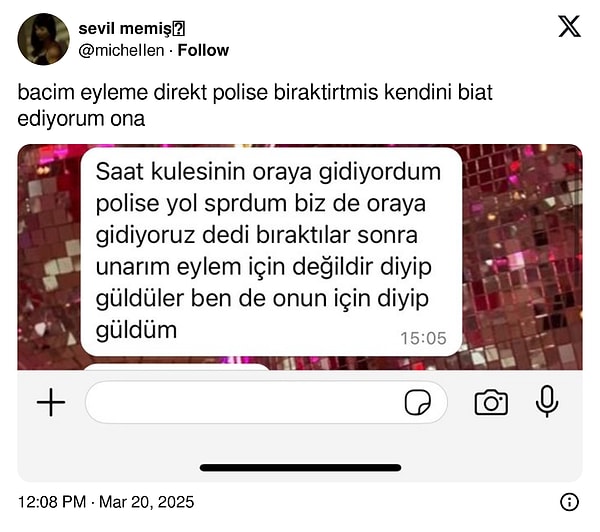Open the sticker picker icon

(x=417, y=402)
